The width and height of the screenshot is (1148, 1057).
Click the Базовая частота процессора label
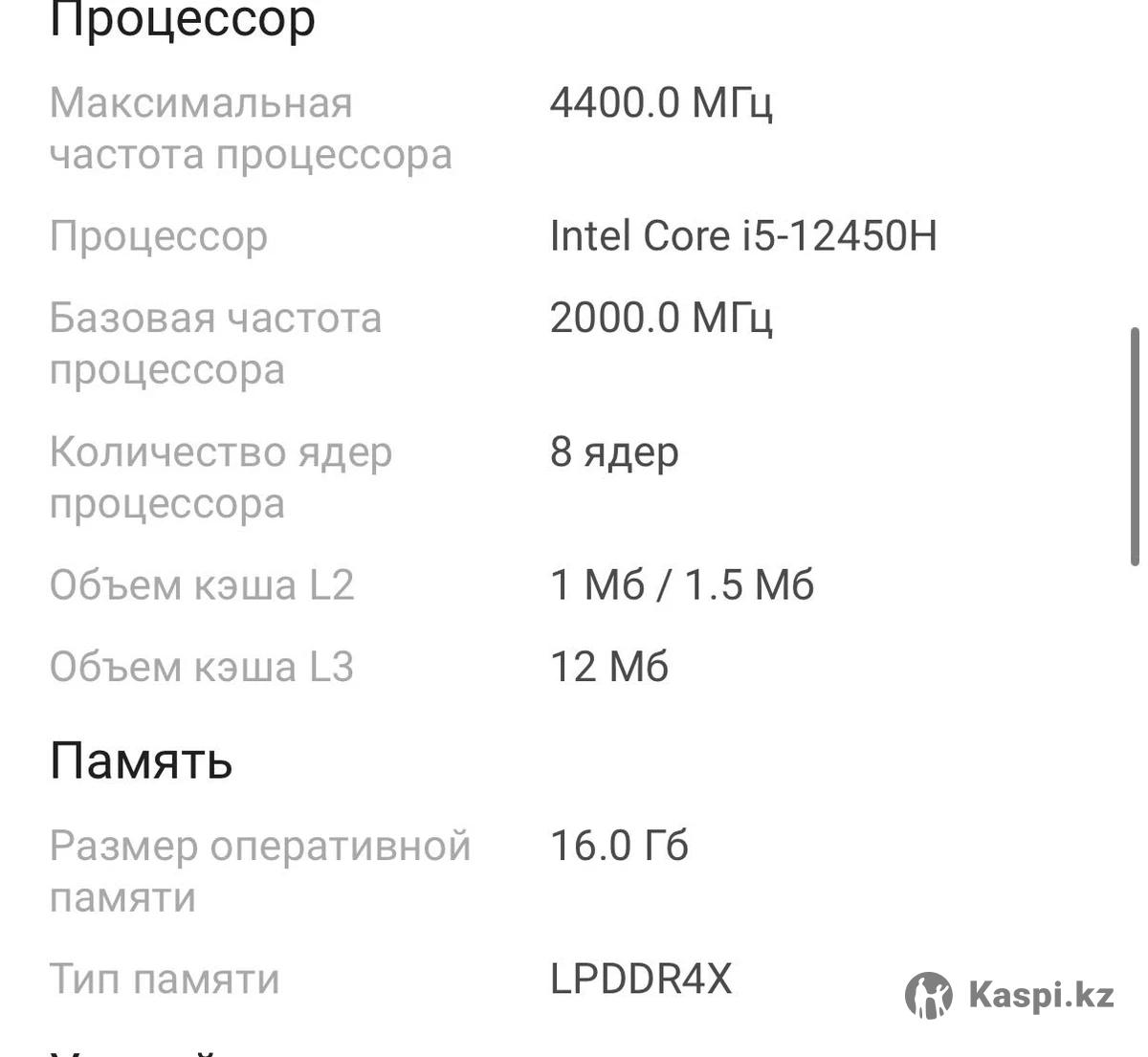pos(215,343)
